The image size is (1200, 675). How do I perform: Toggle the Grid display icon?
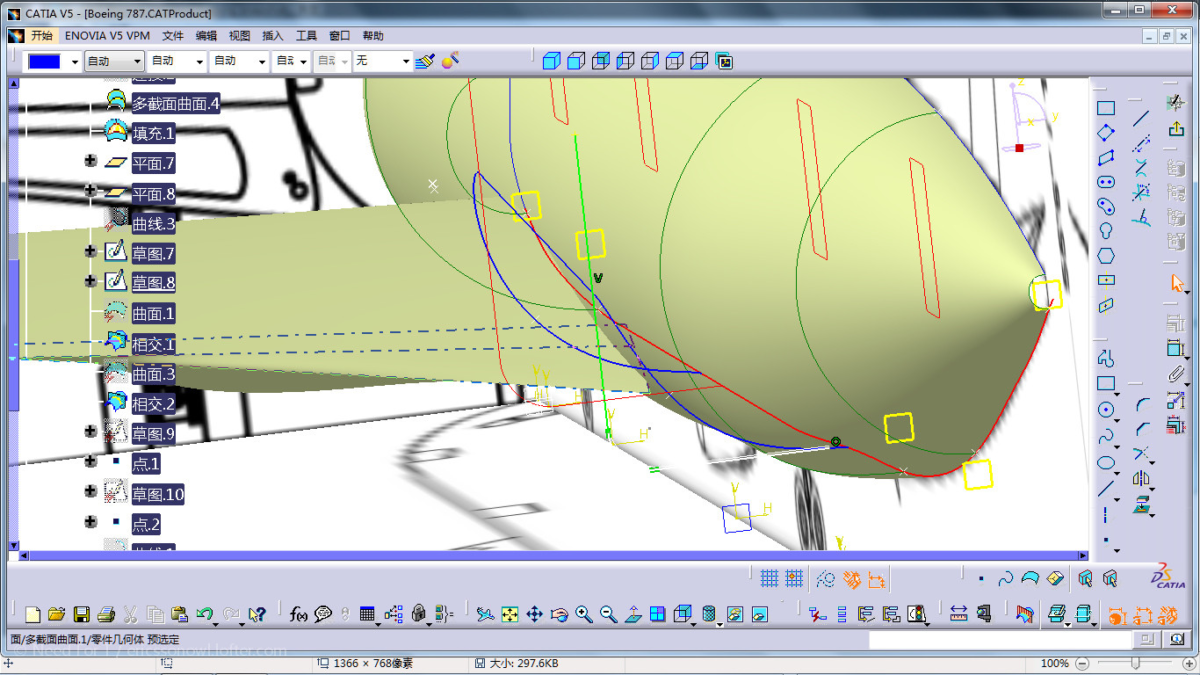tap(769, 578)
